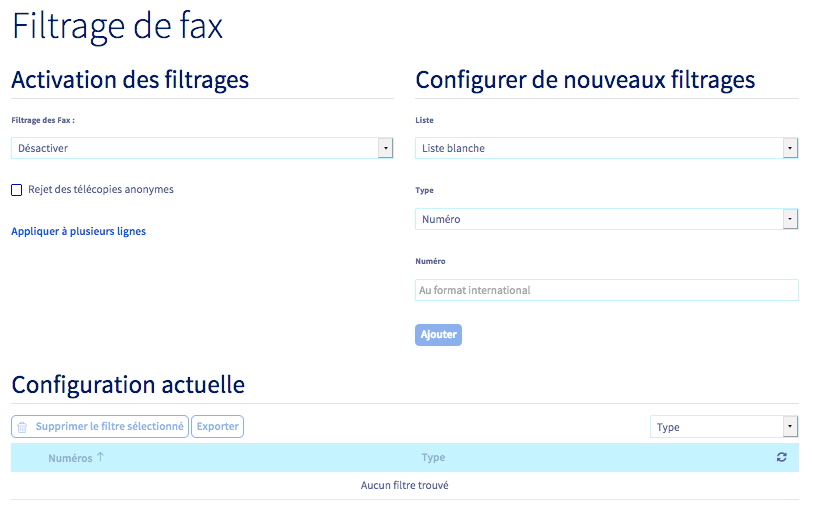The width and height of the screenshot is (814, 517).
Task: Click Supprimer le filtre sélectionné
Action: [x=109, y=427]
